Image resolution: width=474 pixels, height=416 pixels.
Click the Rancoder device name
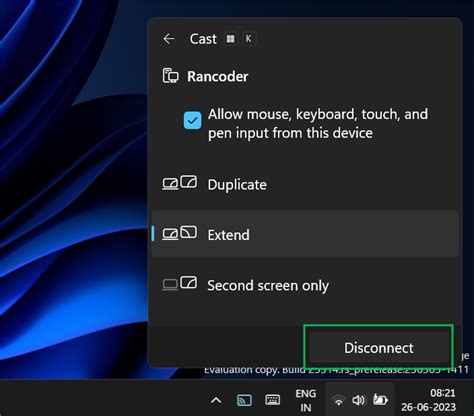click(x=218, y=76)
